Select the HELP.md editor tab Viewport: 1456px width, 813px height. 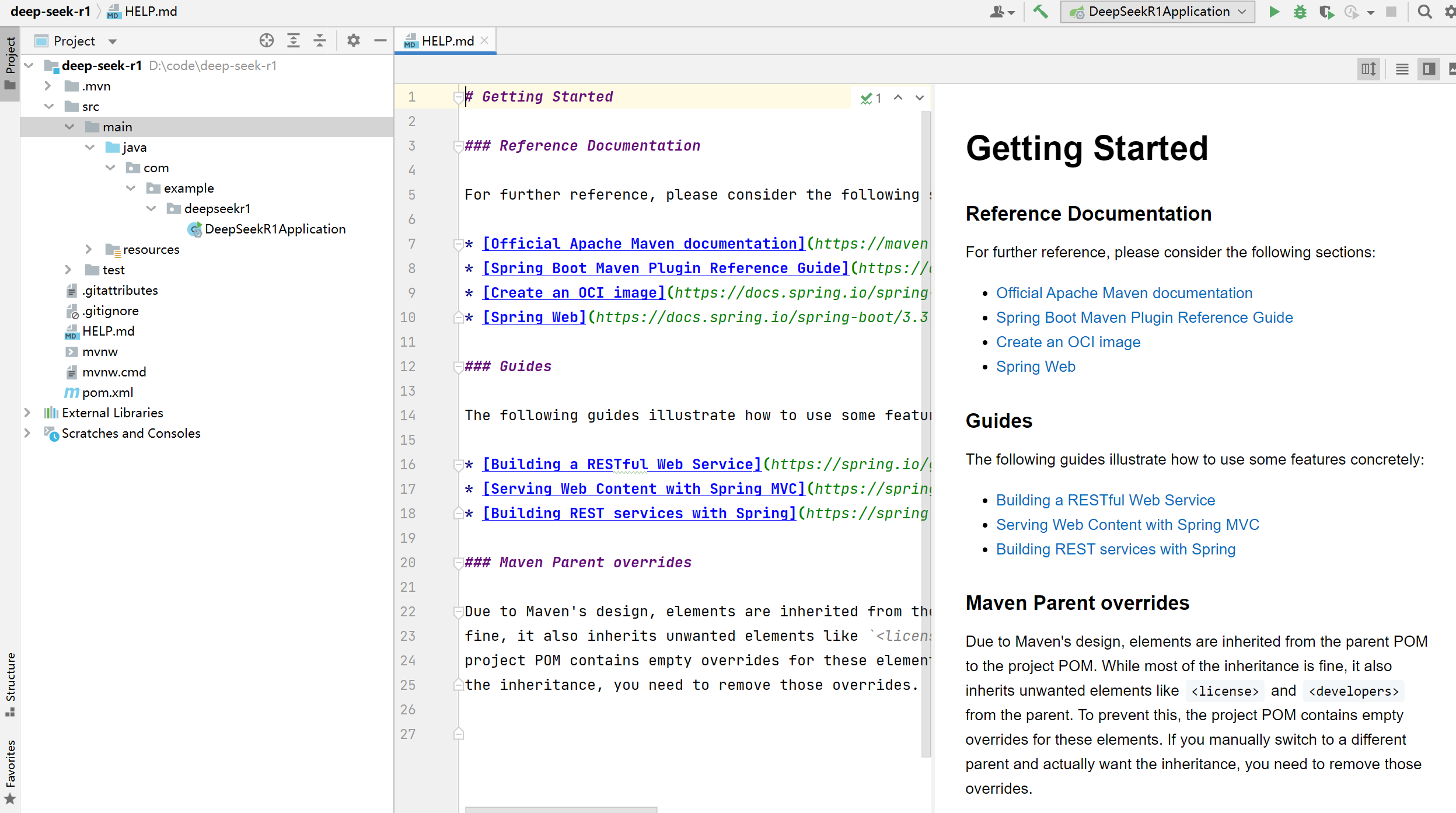point(446,41)
